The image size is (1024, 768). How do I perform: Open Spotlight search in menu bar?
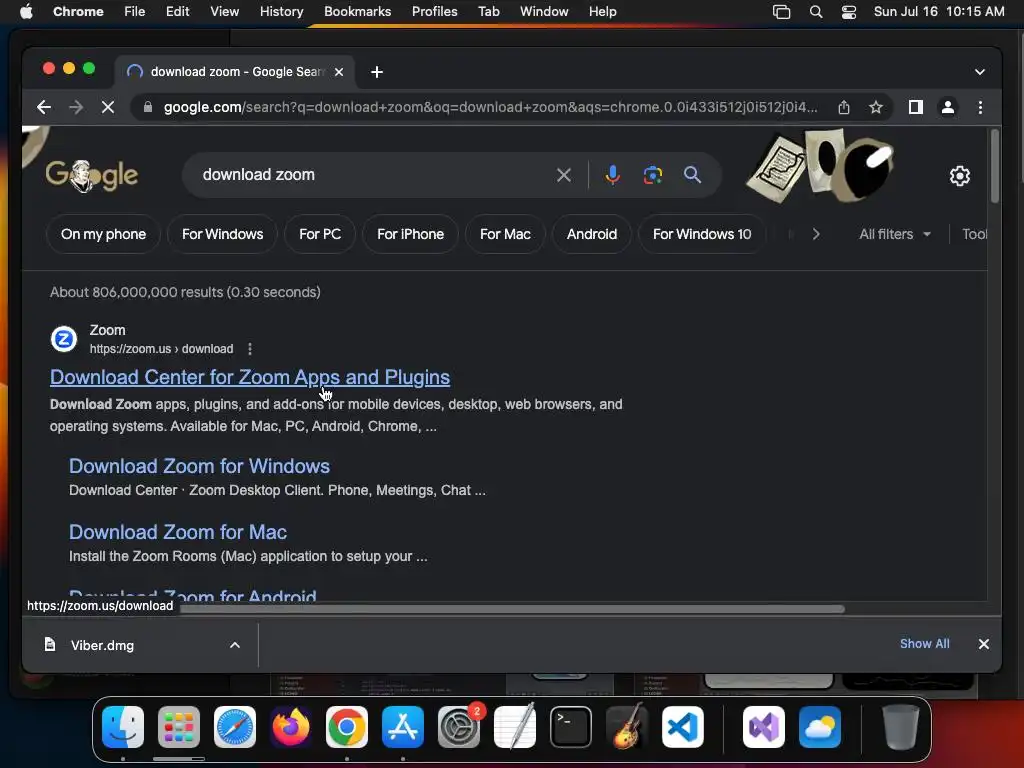pos(816,12)
